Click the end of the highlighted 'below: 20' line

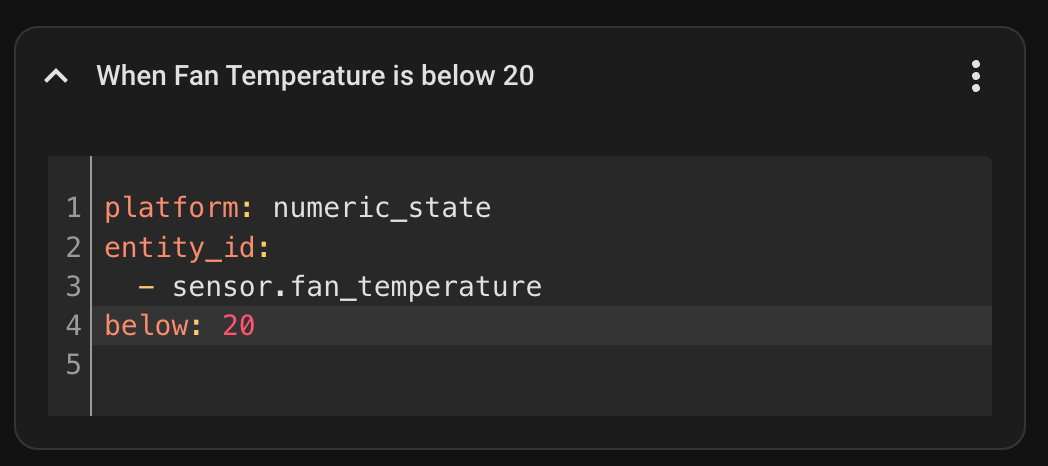click(x=622, y=326)
